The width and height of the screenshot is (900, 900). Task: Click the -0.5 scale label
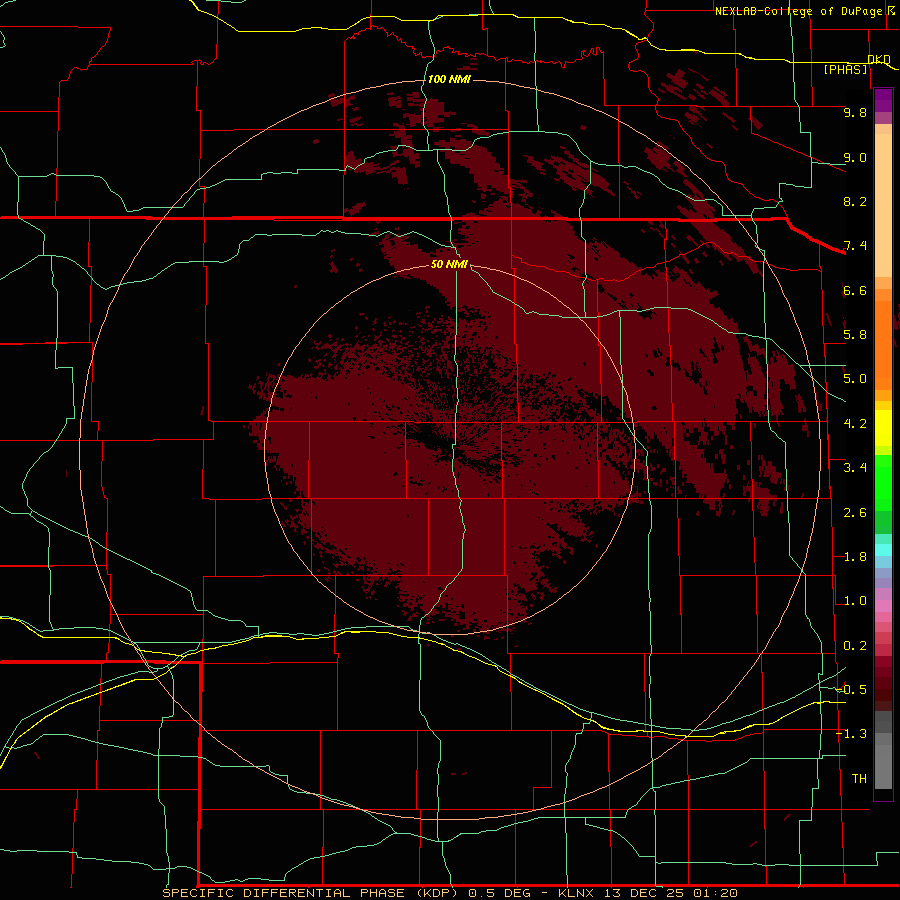click(x=851, y=690)
